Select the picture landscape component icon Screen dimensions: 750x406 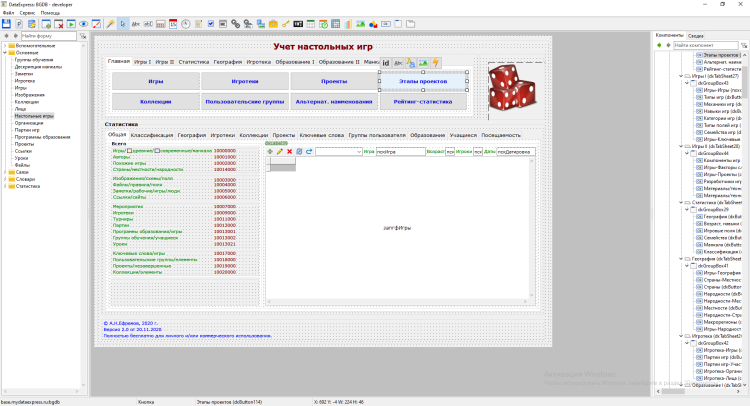(x=361, y=24)
